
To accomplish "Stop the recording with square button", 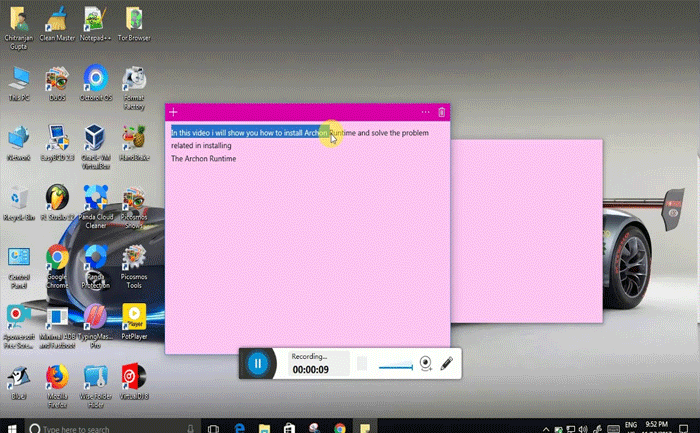I will click(362, 363).
